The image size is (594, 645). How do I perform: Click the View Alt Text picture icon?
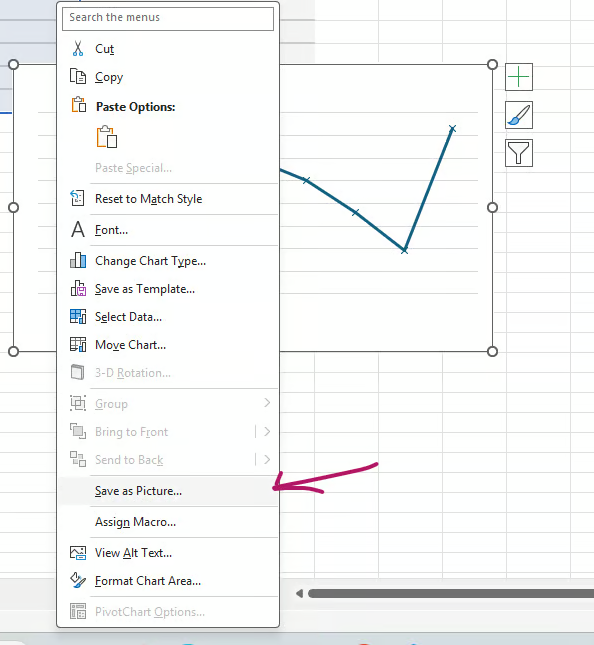[x=78, y=552]
